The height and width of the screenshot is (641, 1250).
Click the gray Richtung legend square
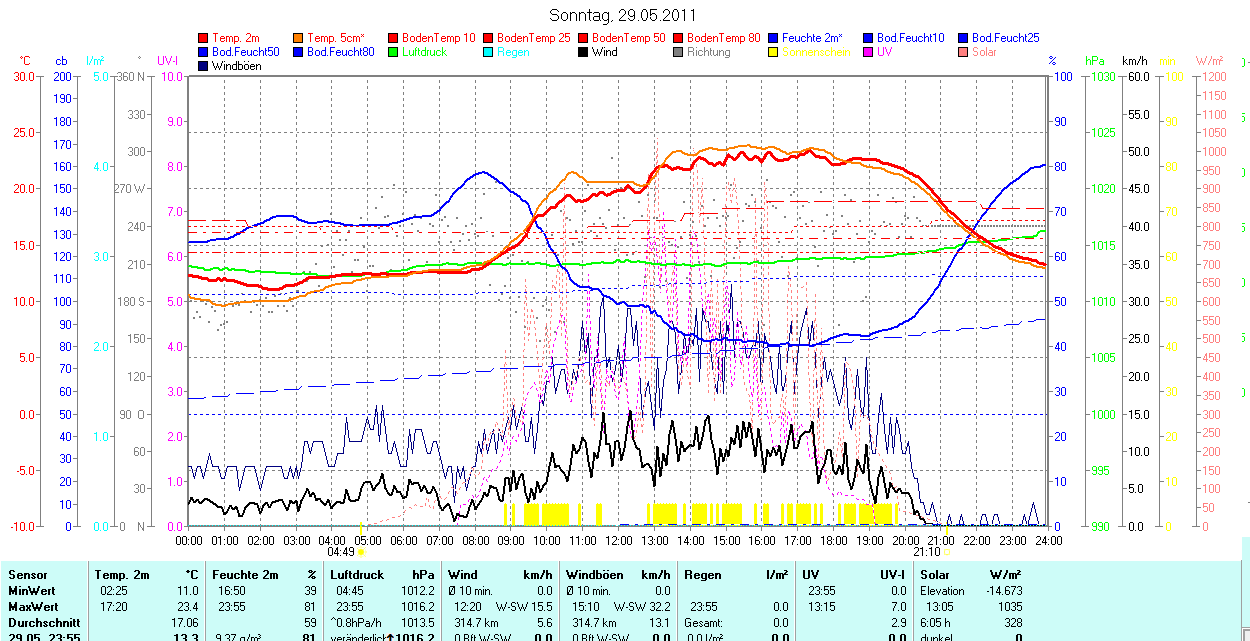point(679,52)
